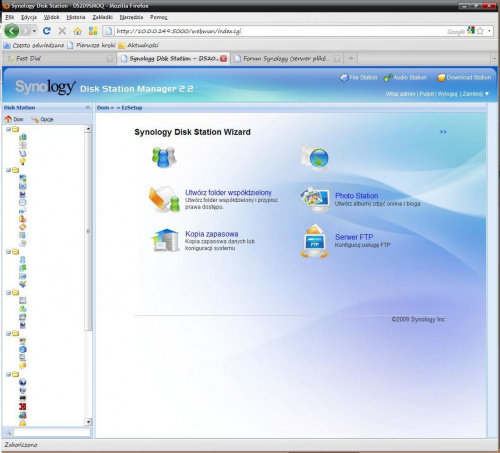Click the FTP server computer icon
The image size is (500, 453).
point(314,241)
